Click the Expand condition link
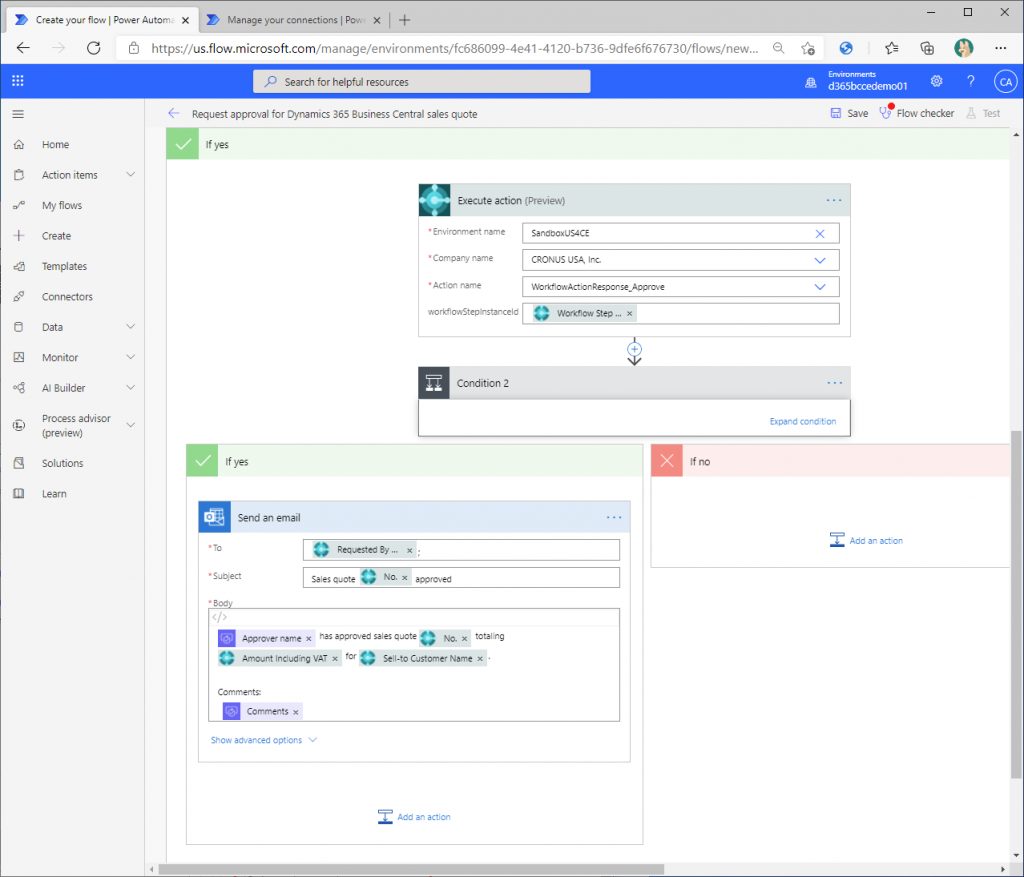The height and width of the screenshot is (877, 1024). [802, 421]
